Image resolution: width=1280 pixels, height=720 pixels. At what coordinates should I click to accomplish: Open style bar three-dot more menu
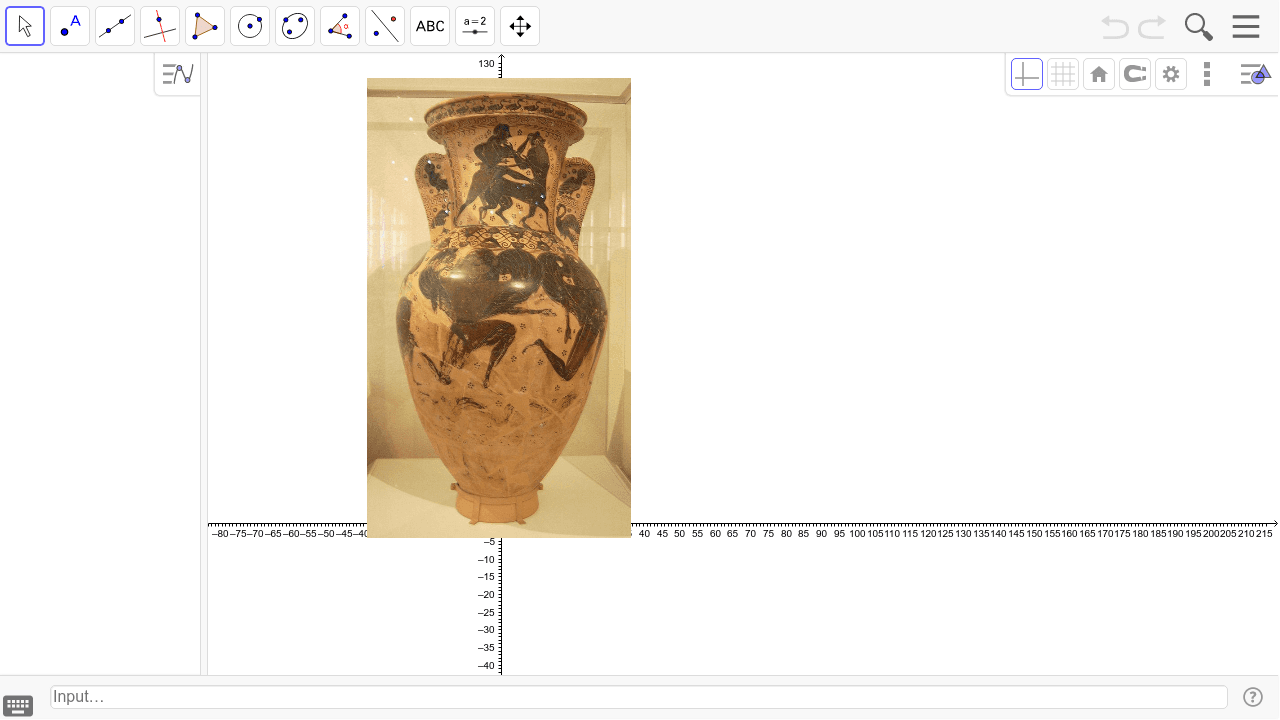1207,74
